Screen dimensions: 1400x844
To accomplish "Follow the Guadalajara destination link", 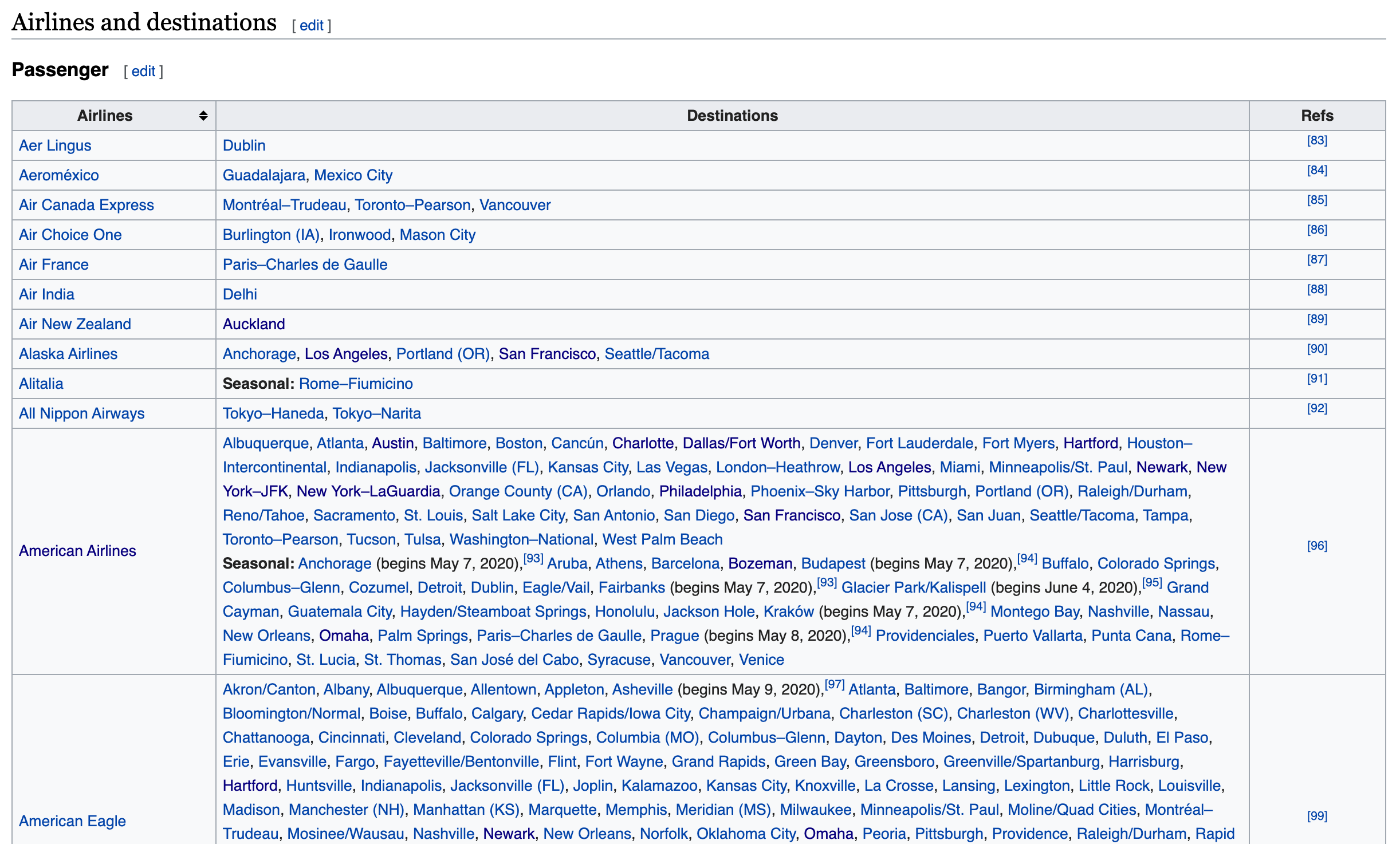I will pos(264,175).
